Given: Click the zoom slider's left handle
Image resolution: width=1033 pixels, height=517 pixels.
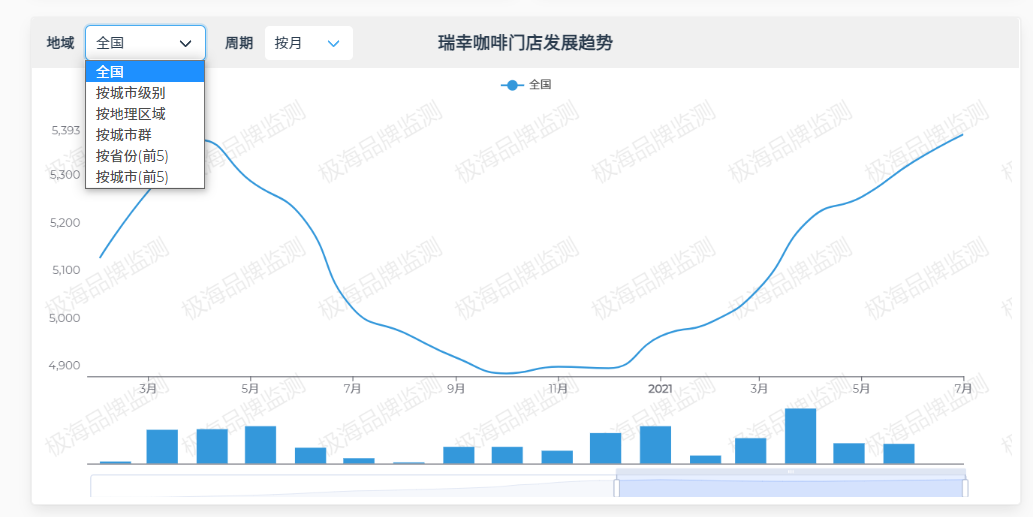Looking at the screenshot, I should pyautogui.click(x=617, y=488).
